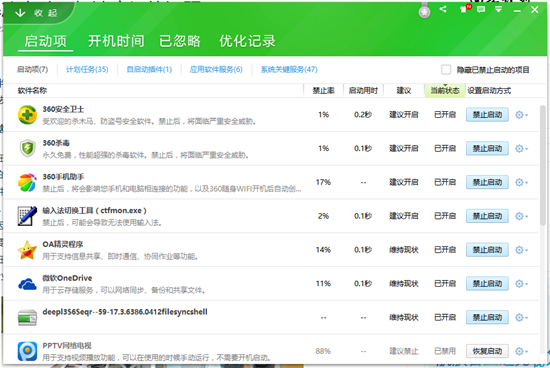Click 恢复启动 for PPTV网络电视

pos(487,351)
